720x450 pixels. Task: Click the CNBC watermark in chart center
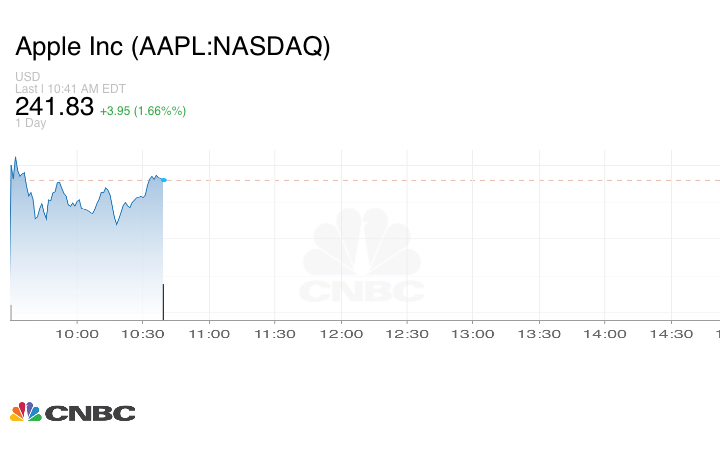tap(363, 260)
